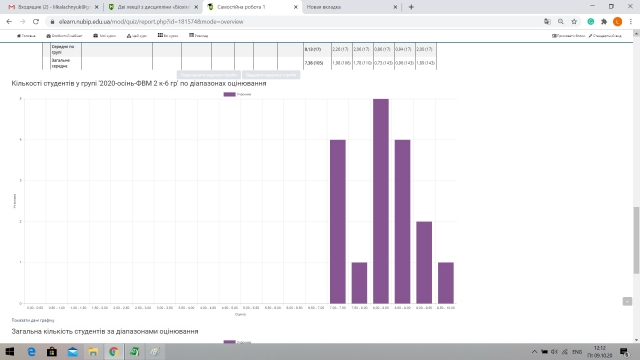Image resolution: width=640 pixels, height=360 pixels.
Task: Open Microsoft Edge from the taskbar
Action: 31,351
